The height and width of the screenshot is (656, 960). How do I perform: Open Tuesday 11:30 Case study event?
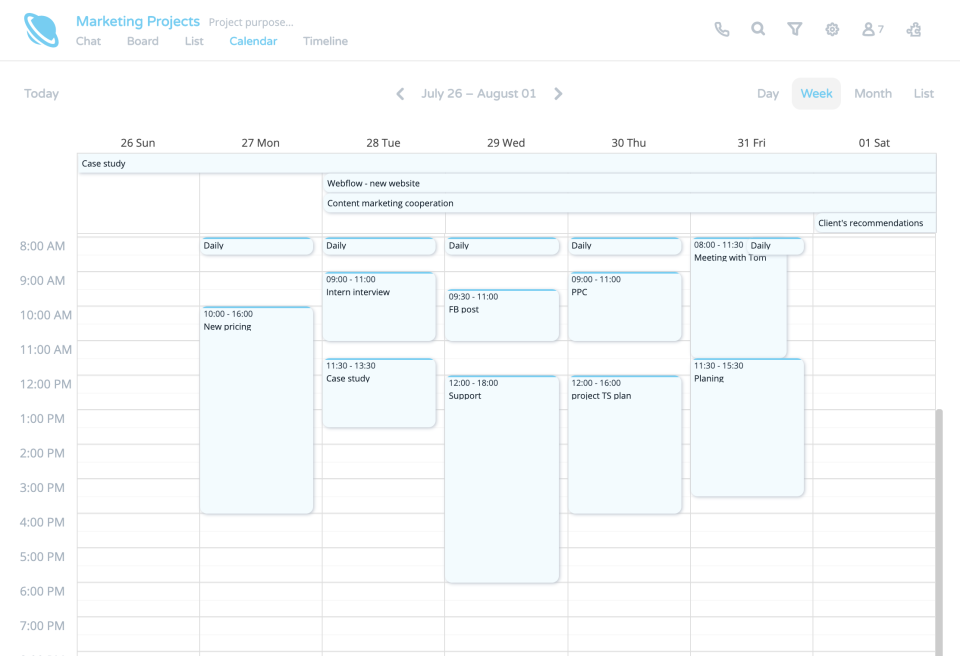click(379, 393)
